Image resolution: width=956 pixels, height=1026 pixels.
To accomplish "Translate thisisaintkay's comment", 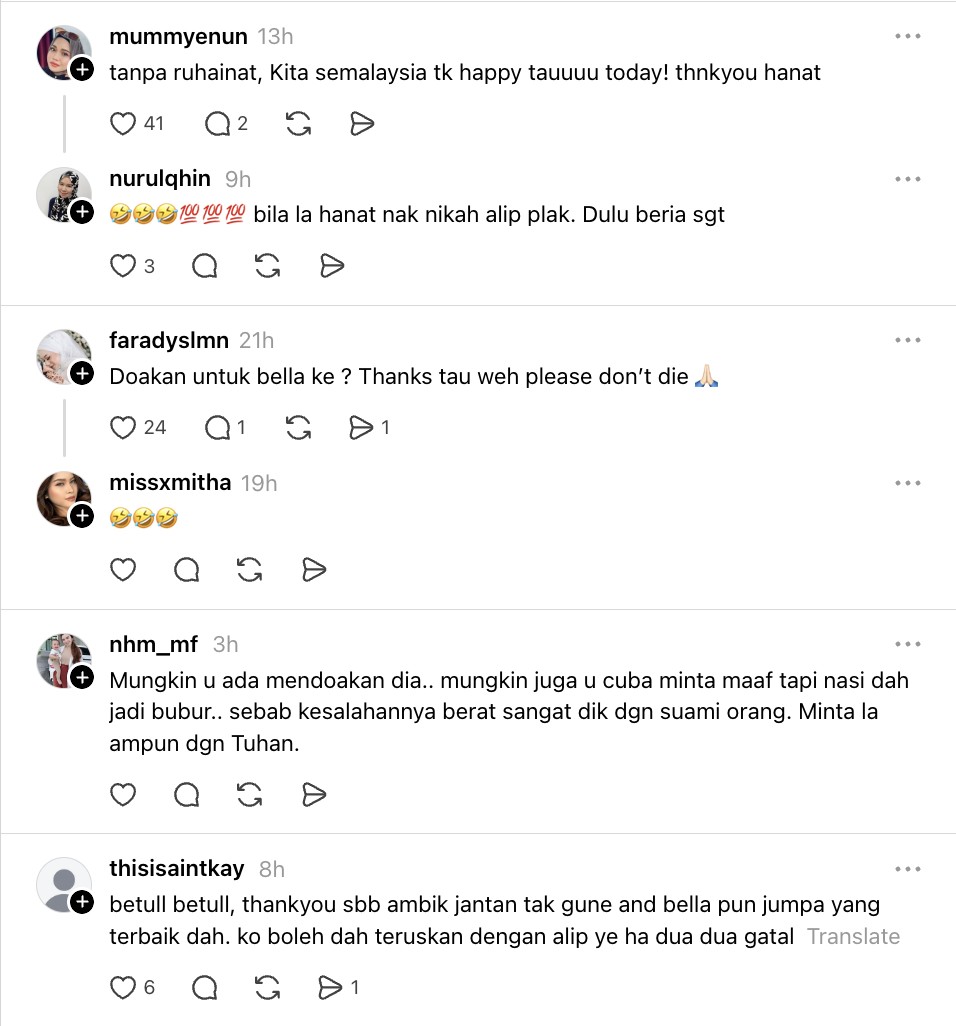I will [853, 937].
